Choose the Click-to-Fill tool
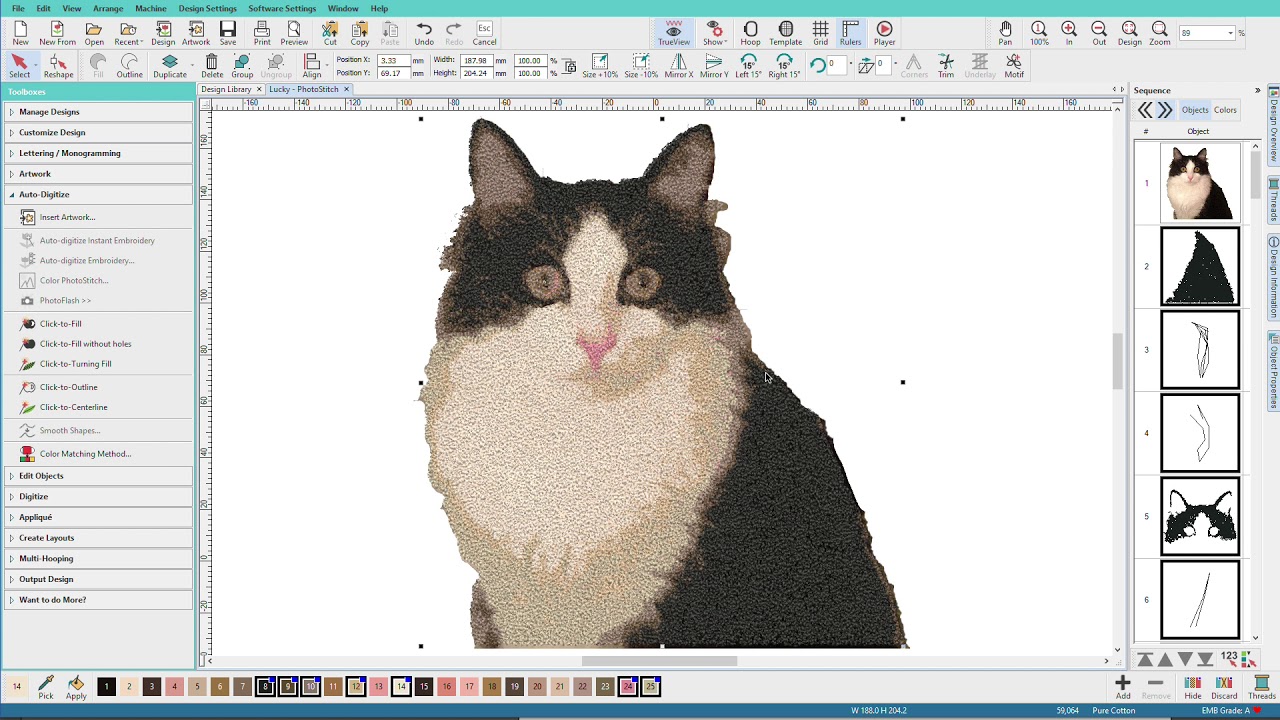This screenshot has width=1280, height=720. coord(60,324)
